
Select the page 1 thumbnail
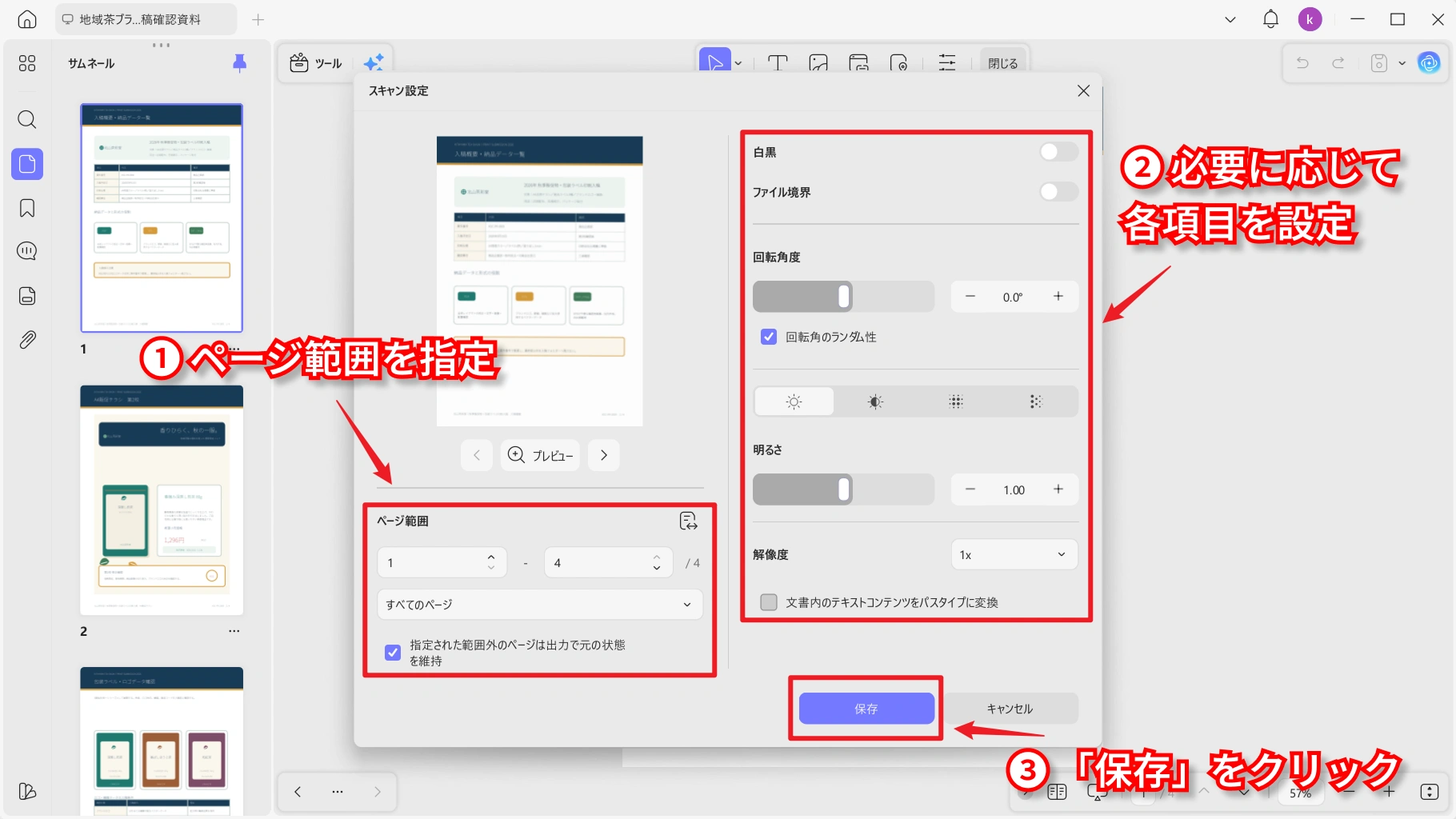(x=162, y=218)
